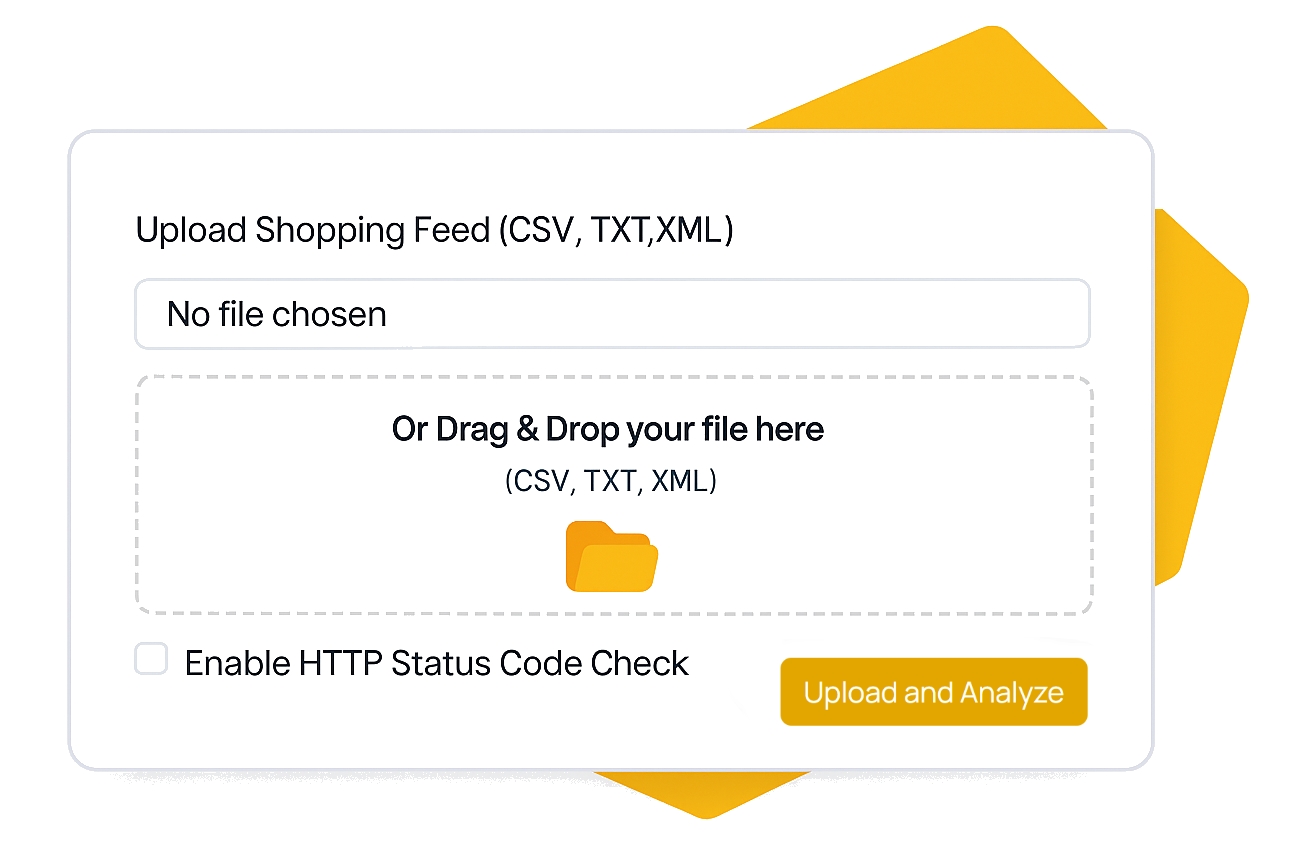1312x846 pixels.
Task: Click the "No file chosen" text
Action: [x=276, y=314]
